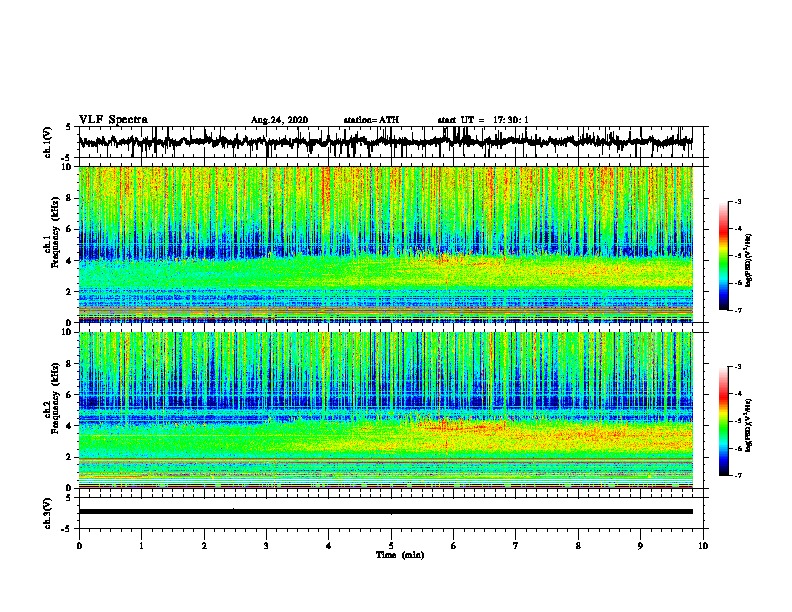Click time axis tick label "5"
This screenshot has height=612, width=792.
391,546
